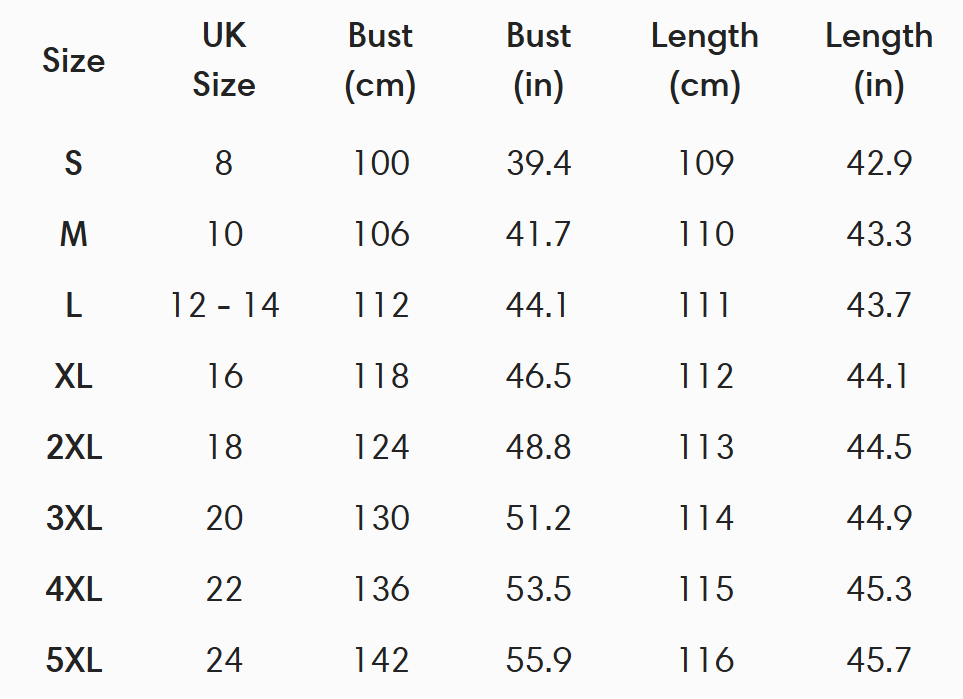The width and height of the screenshot is (963, 699).
Task: Click the UK size 12 - 14 cell
Action: pyautogui.click(x=224, y=305)
